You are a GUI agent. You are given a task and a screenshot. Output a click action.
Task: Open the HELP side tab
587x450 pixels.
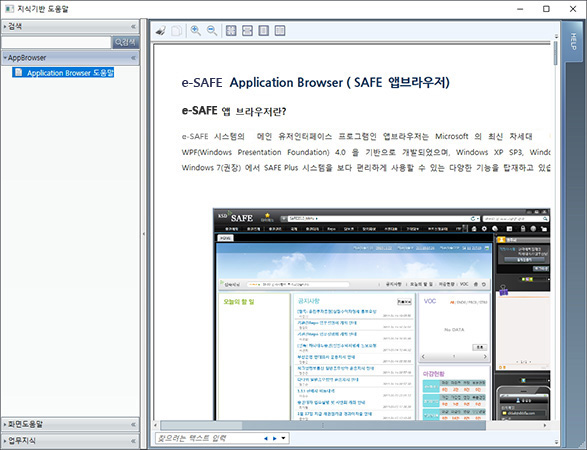[573, 41]
